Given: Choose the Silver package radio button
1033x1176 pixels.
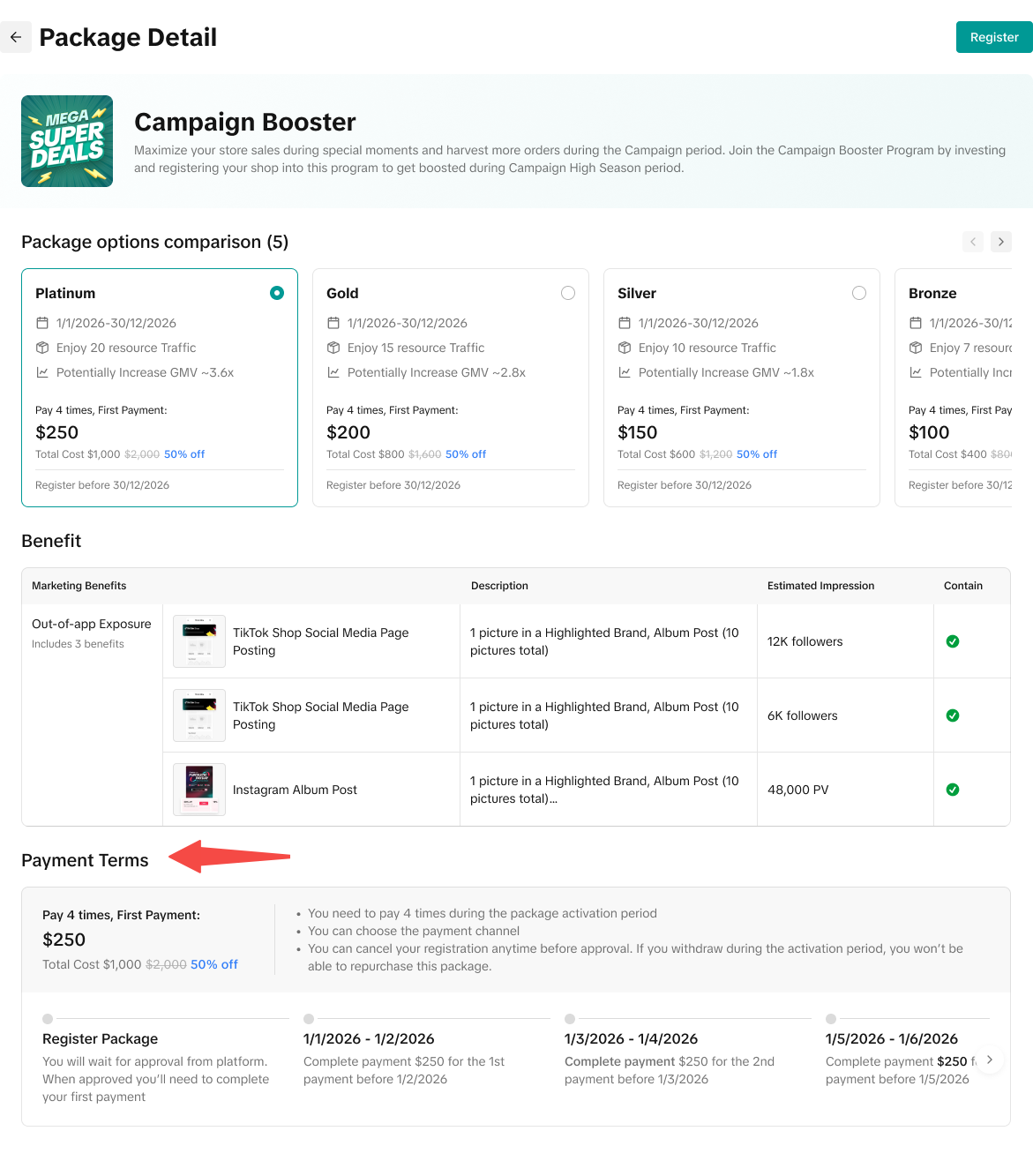Looking at the screenshot, I should click(x=859, y=293).
